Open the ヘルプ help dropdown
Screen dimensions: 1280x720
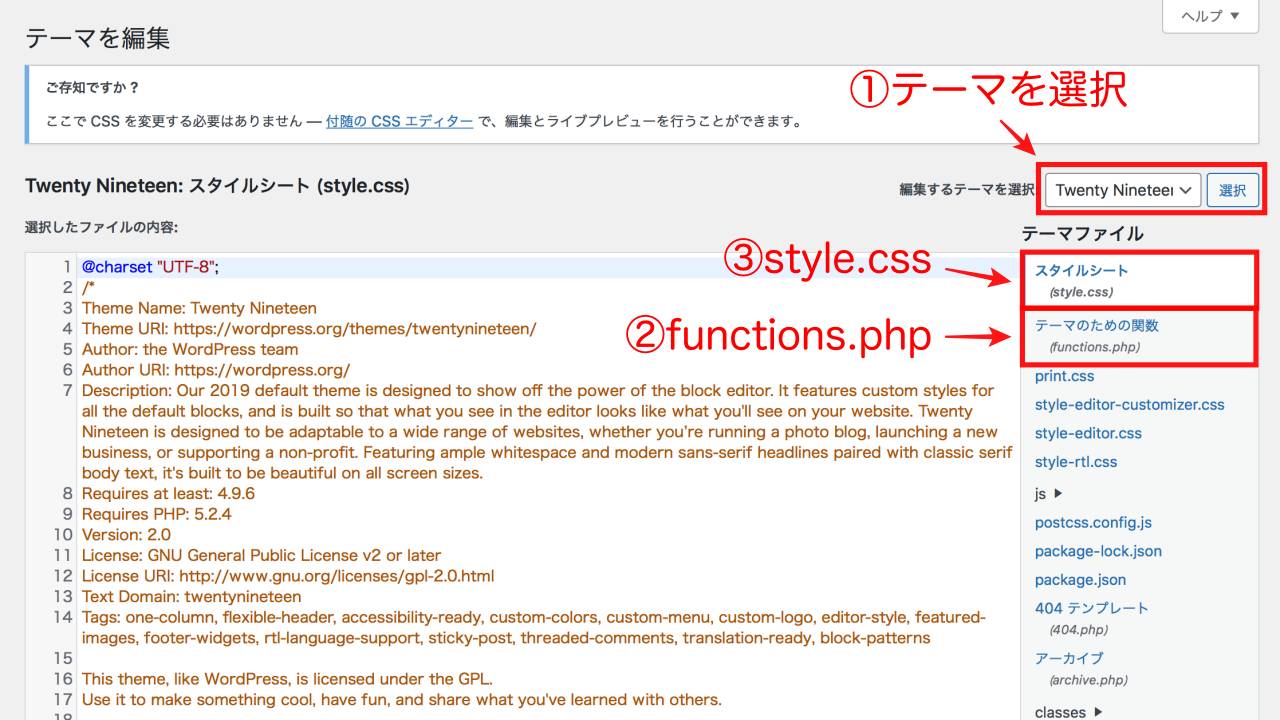(1210, 16)
